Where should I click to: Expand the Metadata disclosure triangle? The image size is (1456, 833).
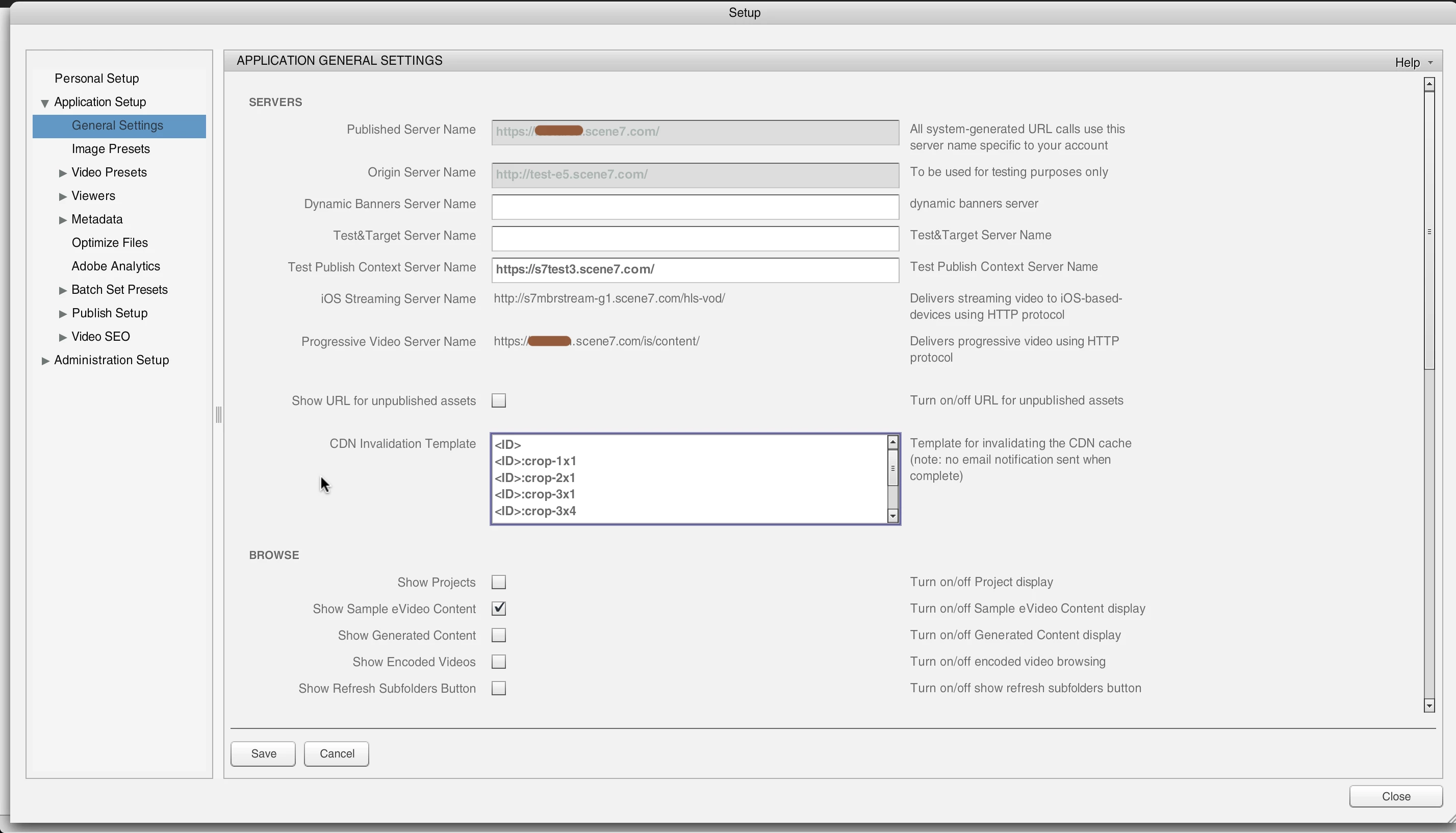[x=63, y=220]
